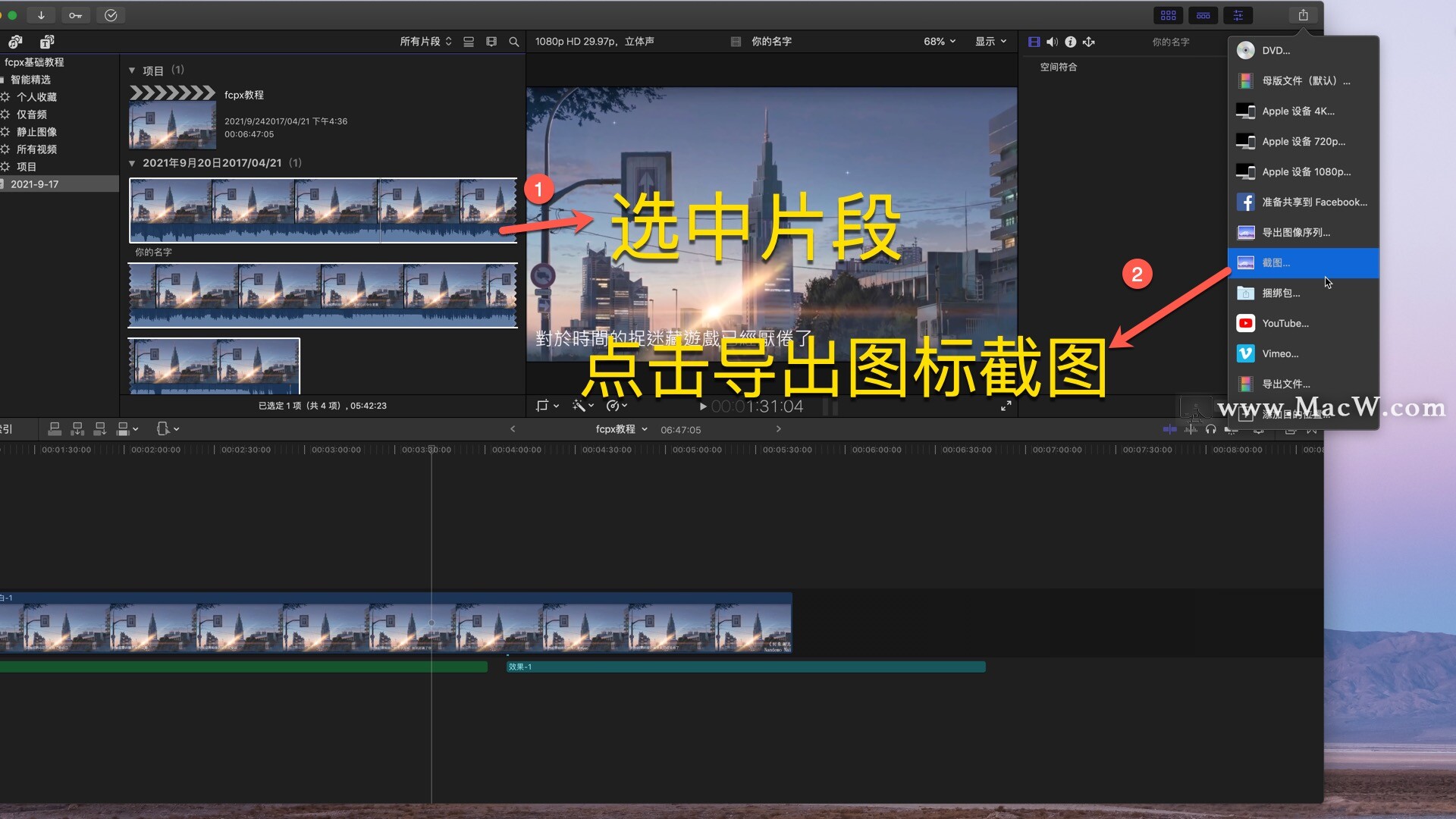This screenshot has height=819, width=1456.
Task: Open the info inspector icon
Action: [1070, 42]
